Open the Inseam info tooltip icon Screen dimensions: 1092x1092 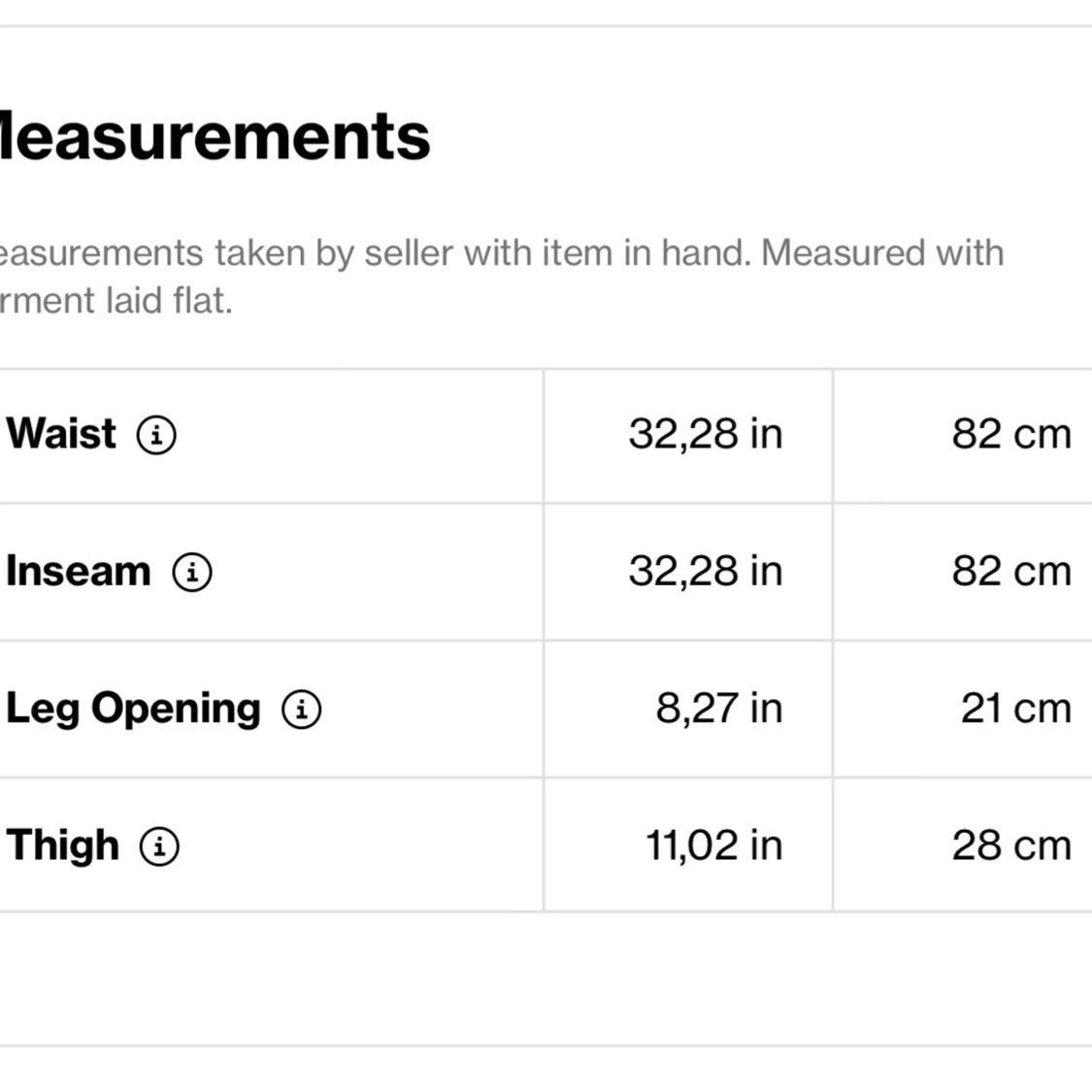point(192,572)
